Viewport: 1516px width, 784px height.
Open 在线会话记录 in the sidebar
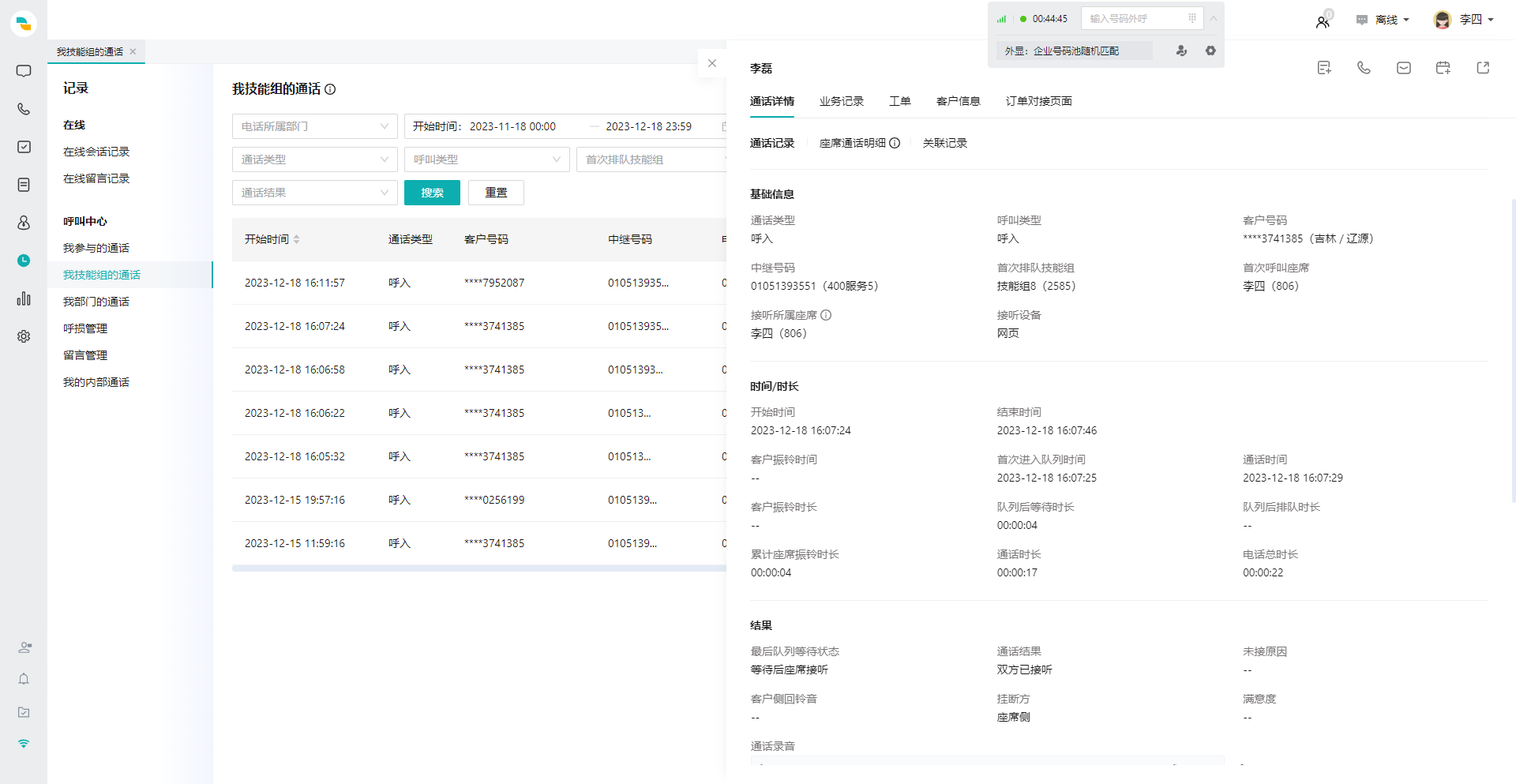(96, 152)
